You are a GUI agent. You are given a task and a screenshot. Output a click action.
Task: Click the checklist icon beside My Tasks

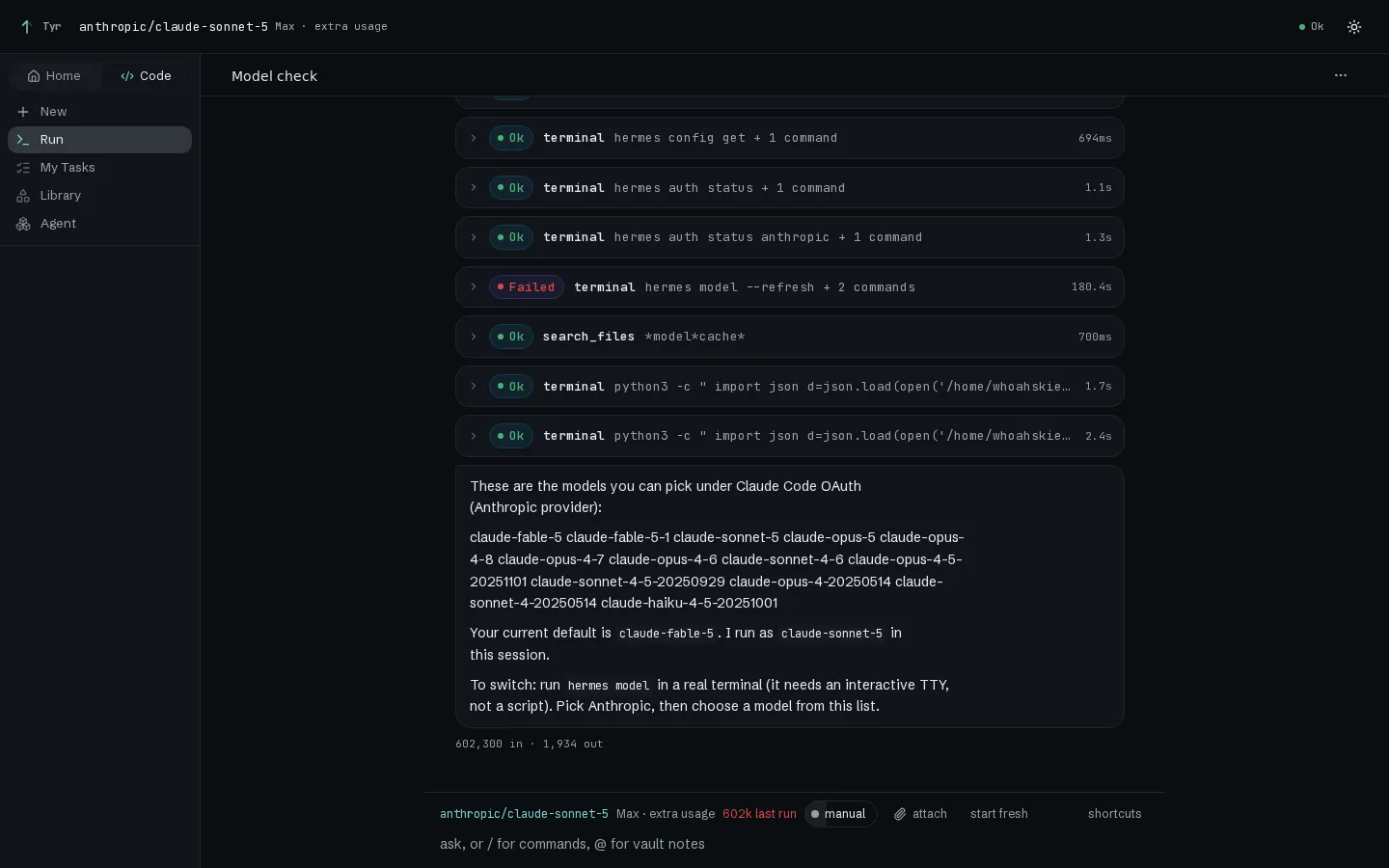coord(23,168)
